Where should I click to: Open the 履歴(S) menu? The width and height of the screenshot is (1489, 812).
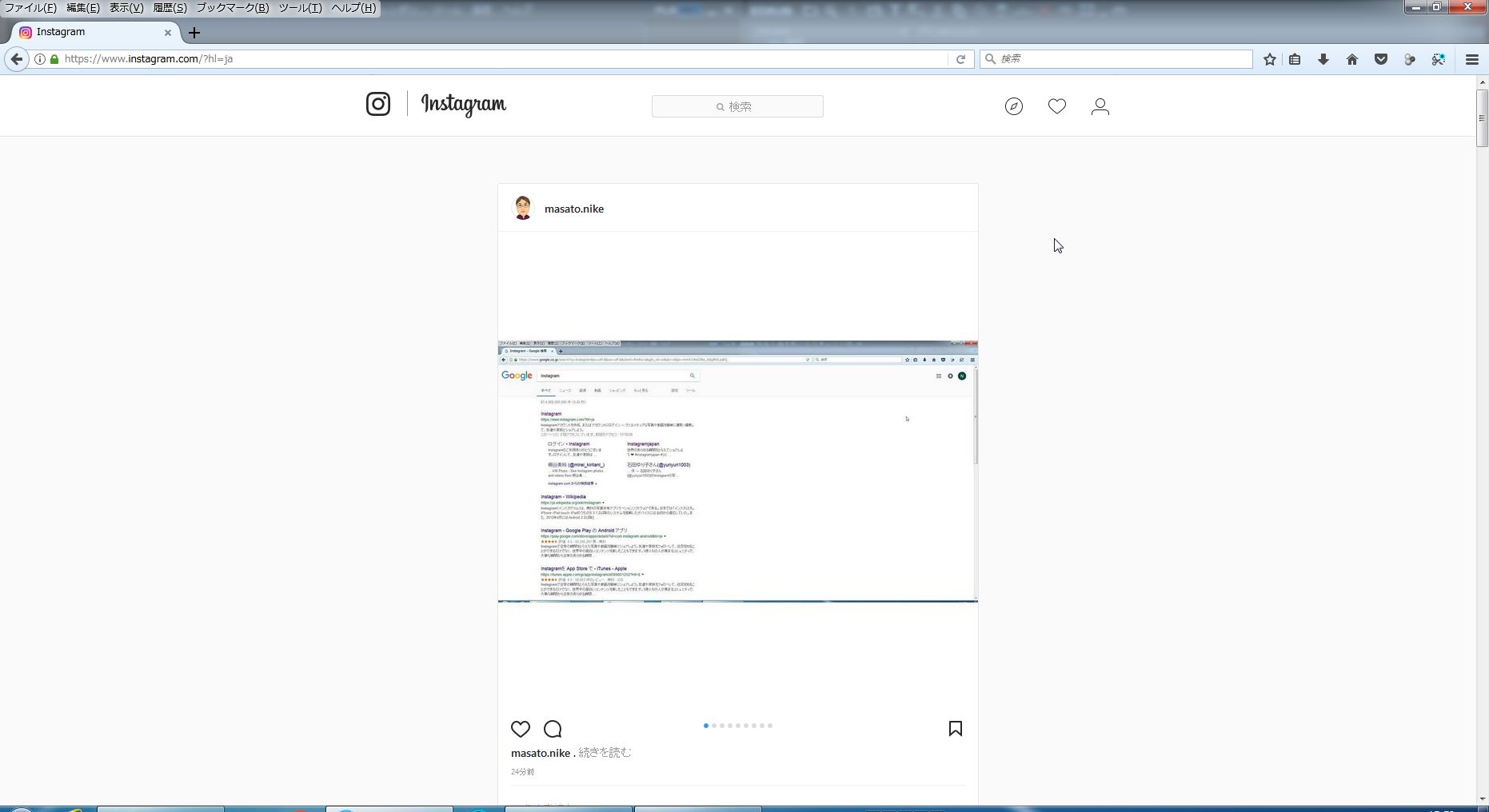(170, 8)
